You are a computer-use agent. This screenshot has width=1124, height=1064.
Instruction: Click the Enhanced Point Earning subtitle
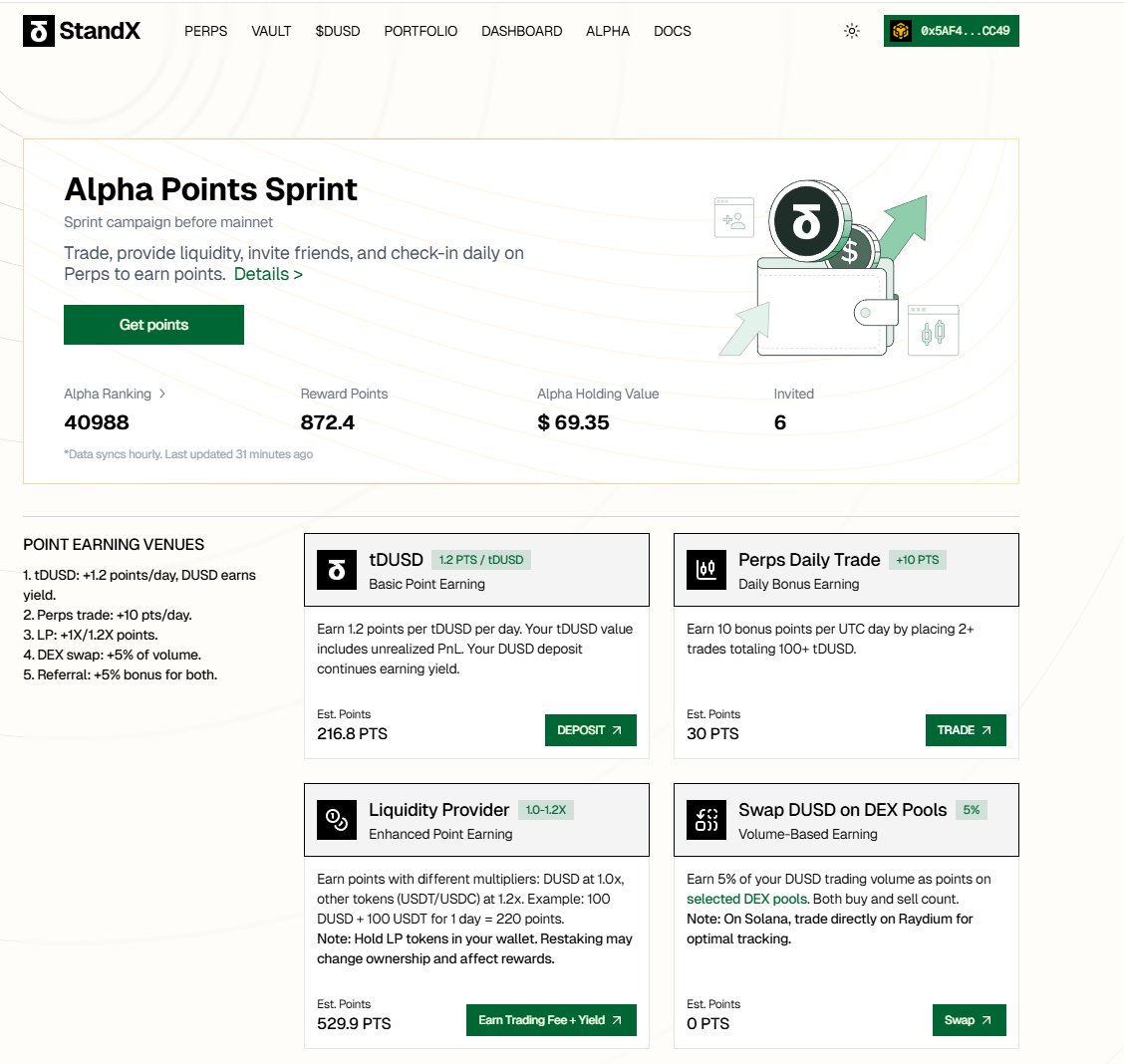pyautogui.click(x=440, y=834)
